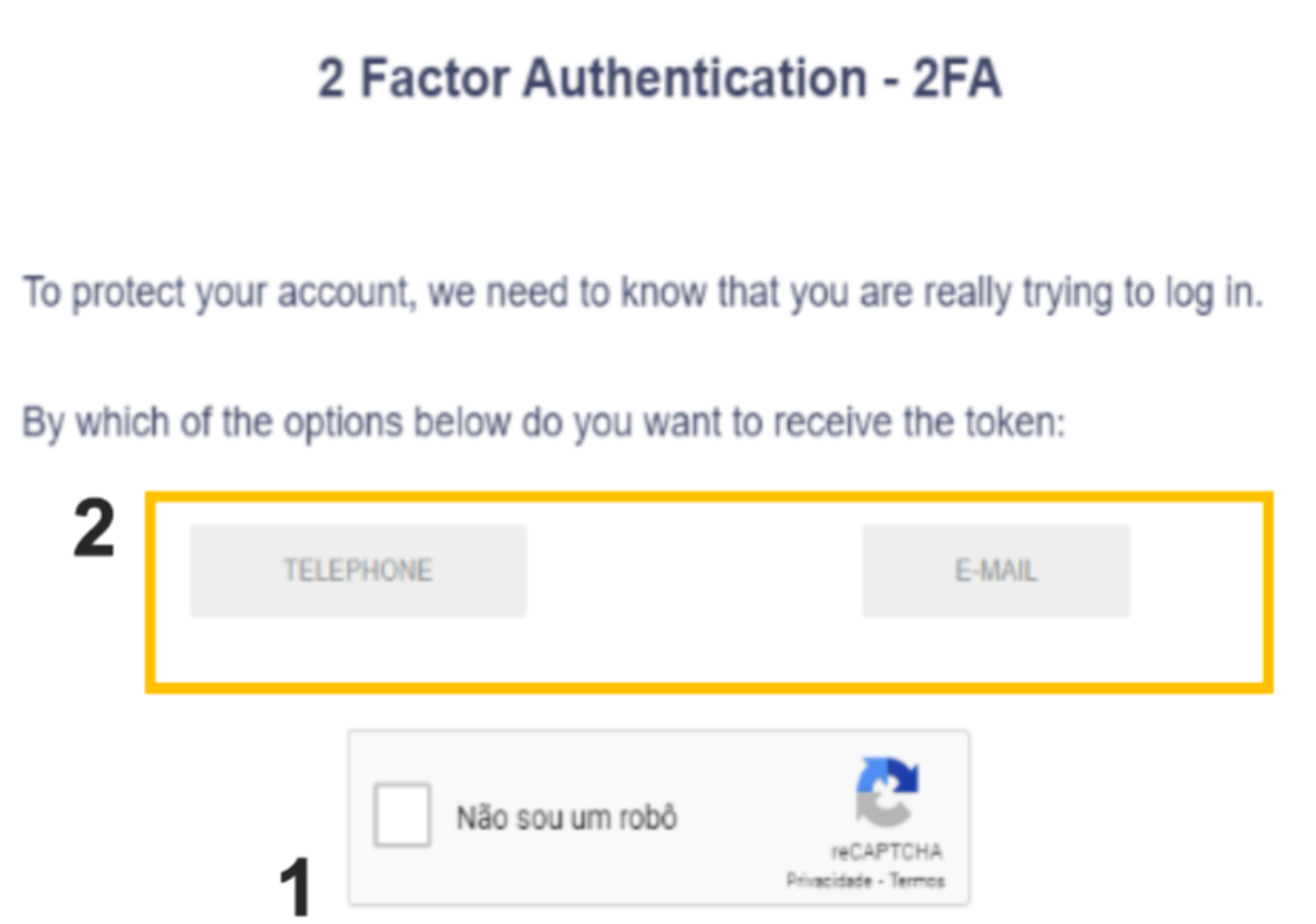Open the Termos link
The width and height of the screenshot is (1316, 924).
pos(917,881)
